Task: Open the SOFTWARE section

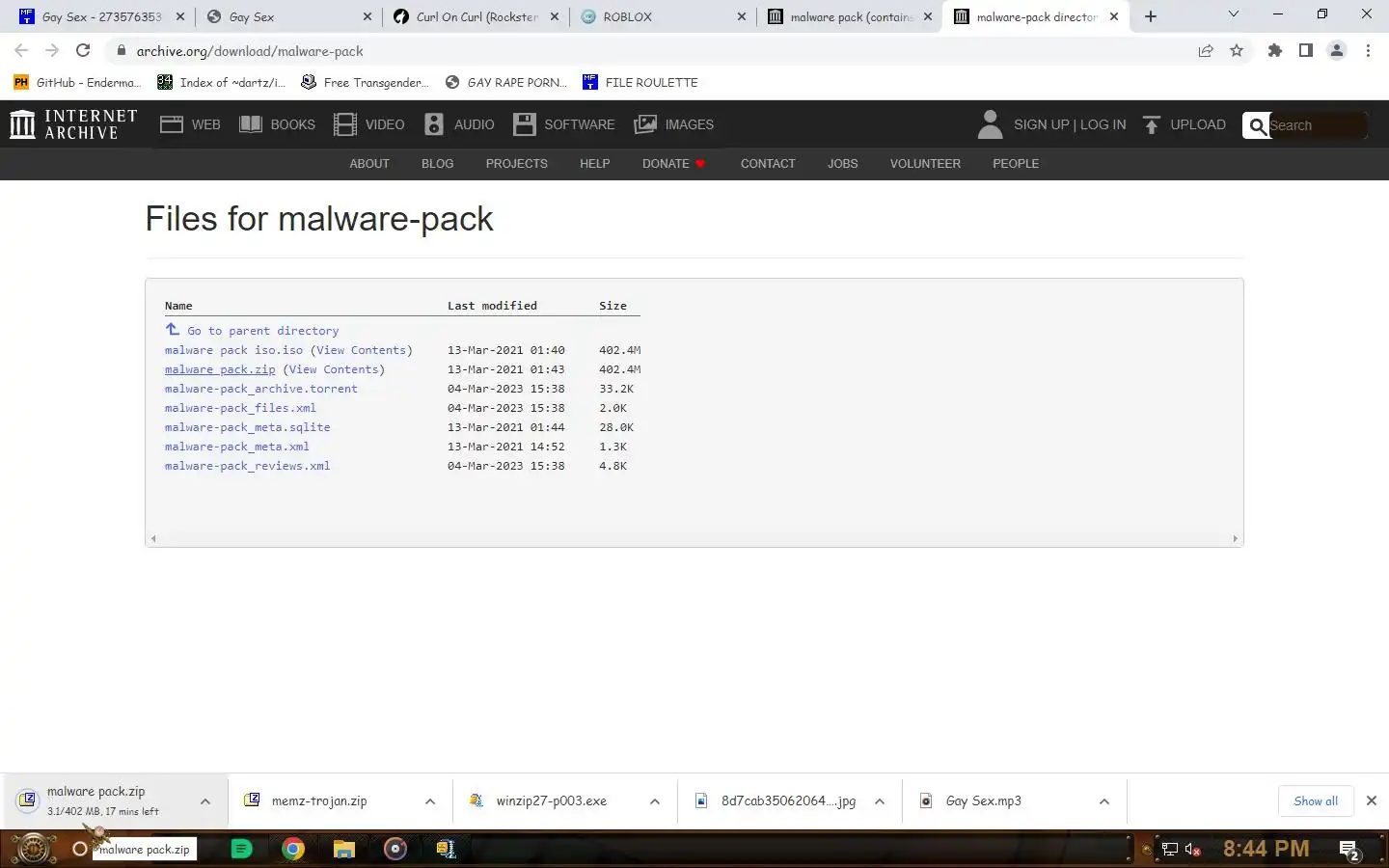Action: (564, 124)
